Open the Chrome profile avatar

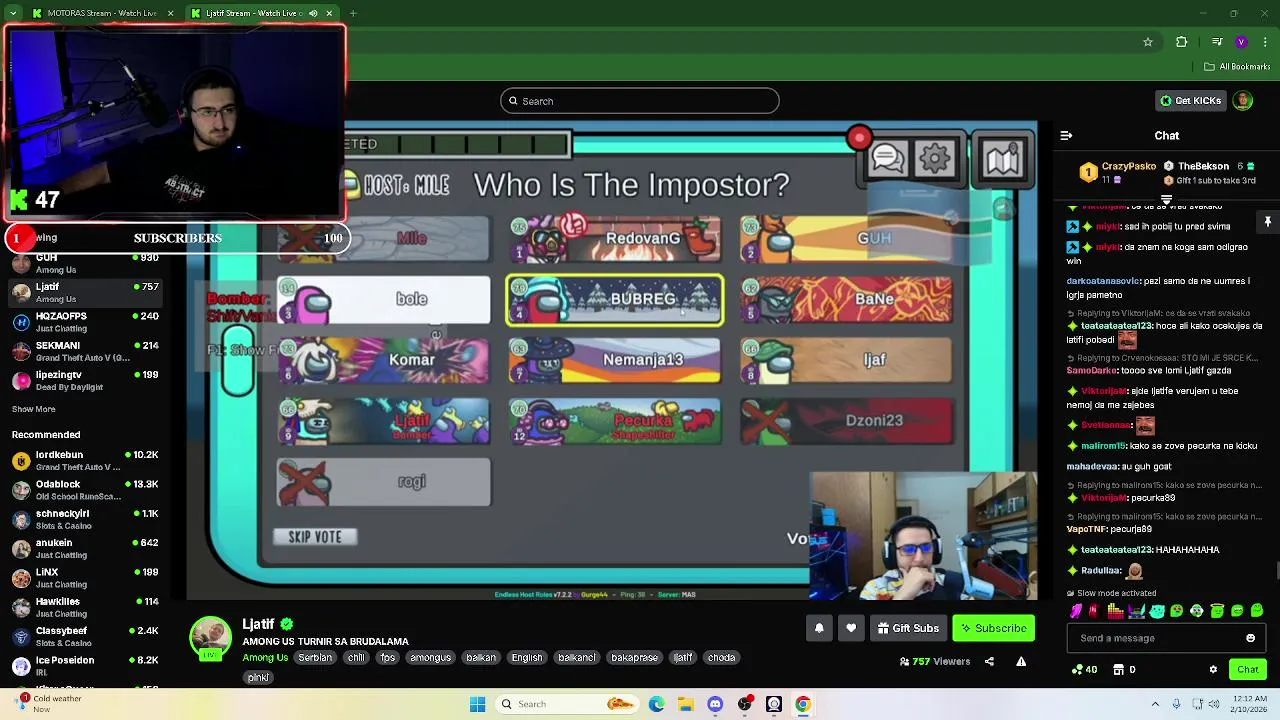click(1241, 42)
